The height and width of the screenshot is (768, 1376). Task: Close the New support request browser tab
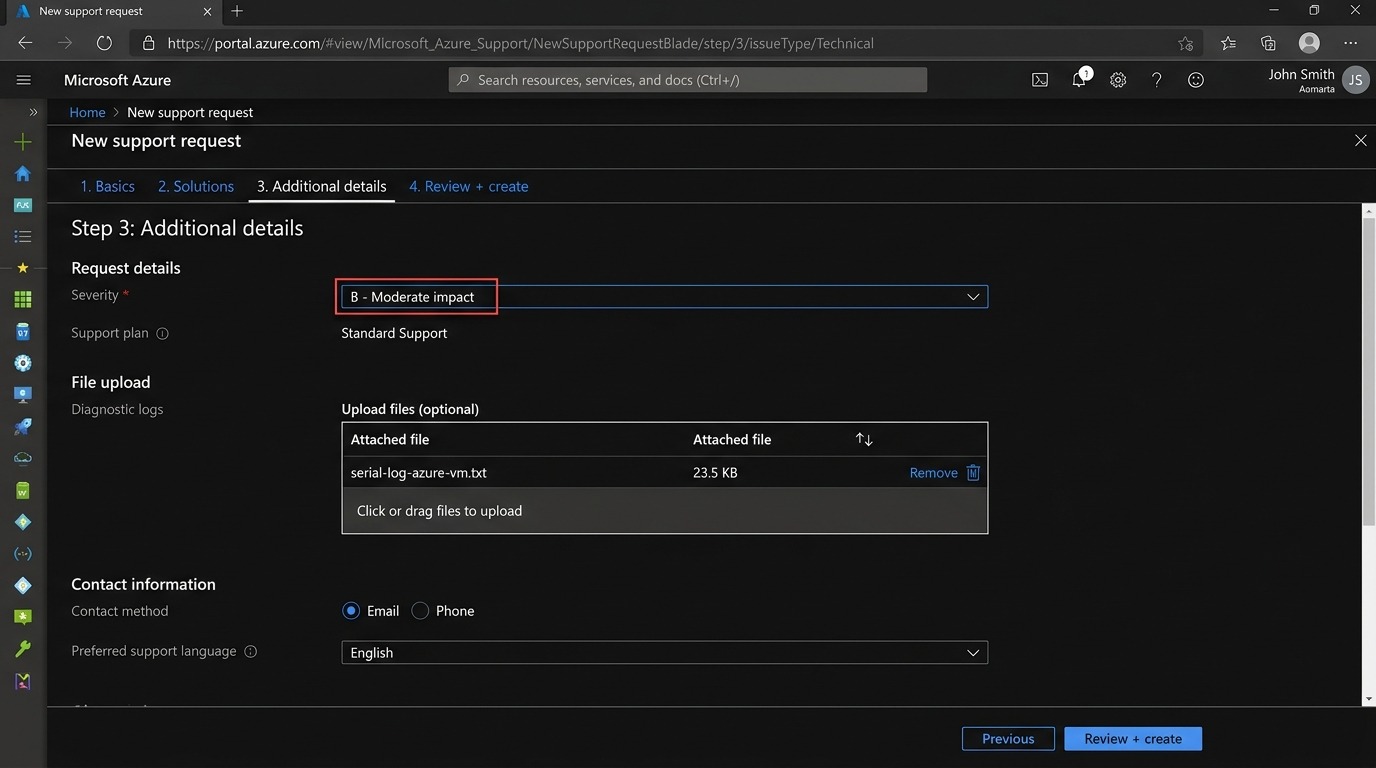(207, 11)
